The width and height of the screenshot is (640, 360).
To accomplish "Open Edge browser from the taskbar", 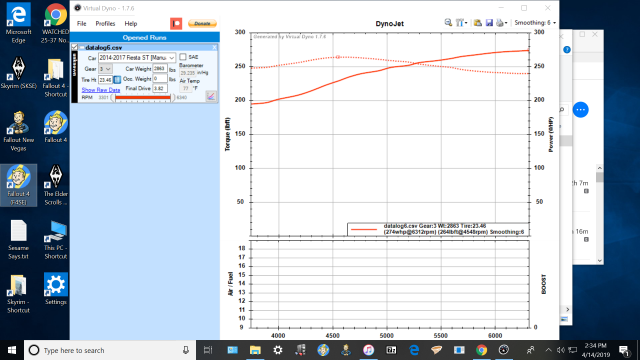I will coord(414,350).
